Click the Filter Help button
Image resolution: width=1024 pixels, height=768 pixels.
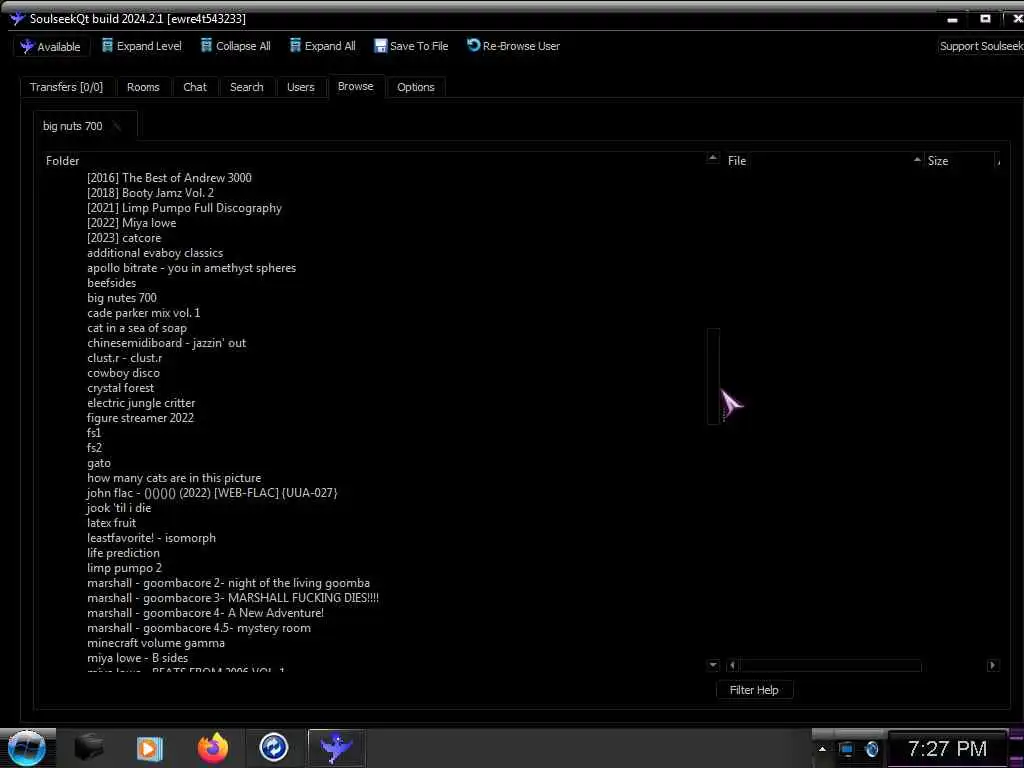[754, 690]
